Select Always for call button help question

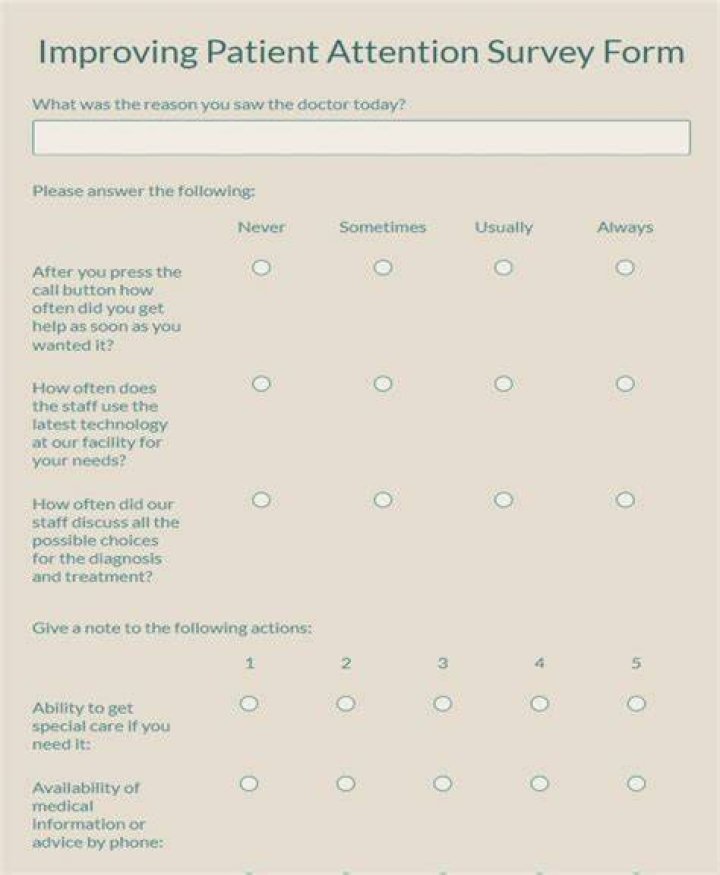click(625, 268)
